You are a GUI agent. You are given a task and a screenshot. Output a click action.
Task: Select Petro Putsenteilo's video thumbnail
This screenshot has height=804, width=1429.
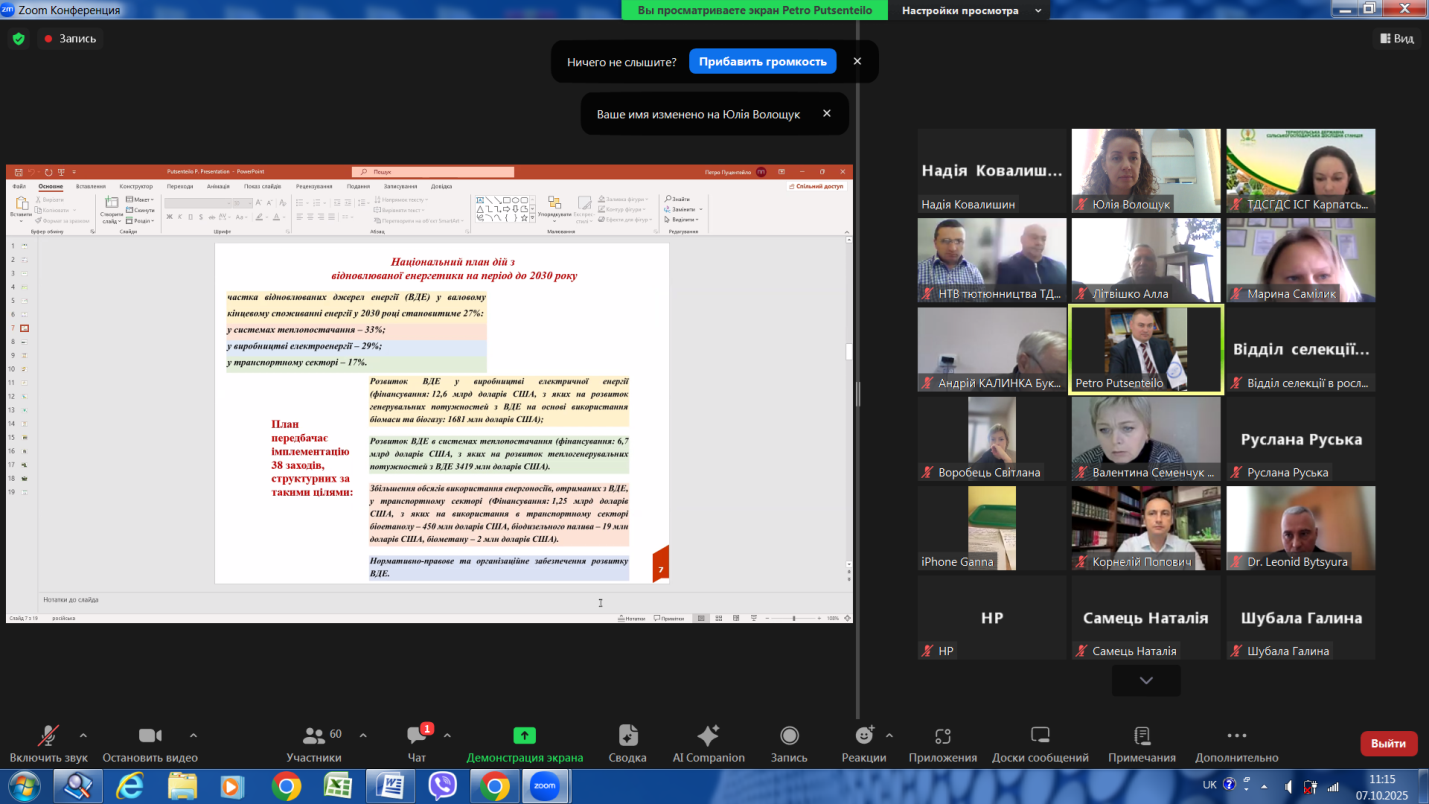[x=1146, y=350]
